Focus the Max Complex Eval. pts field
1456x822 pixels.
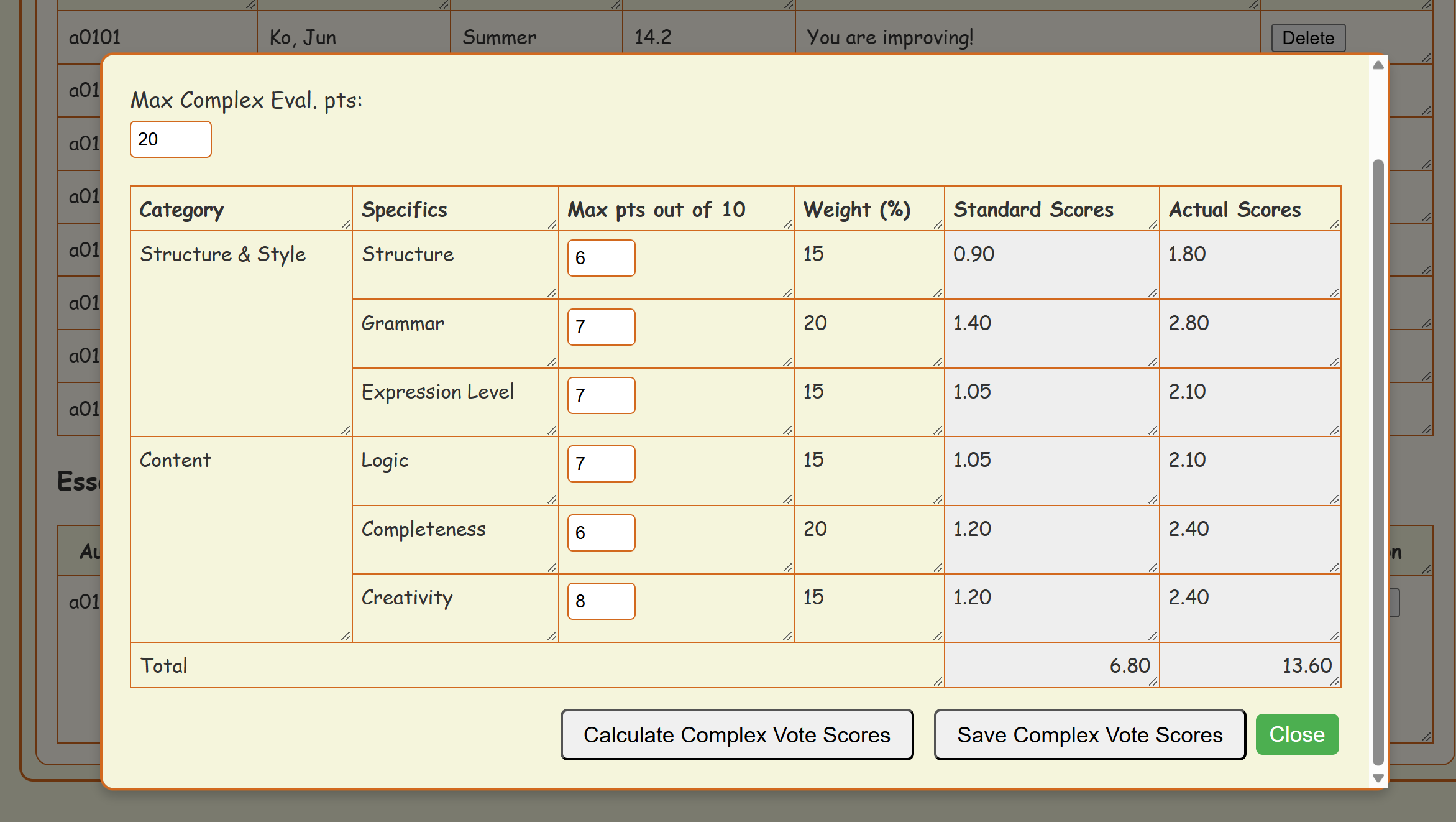[x=170, y=139]
